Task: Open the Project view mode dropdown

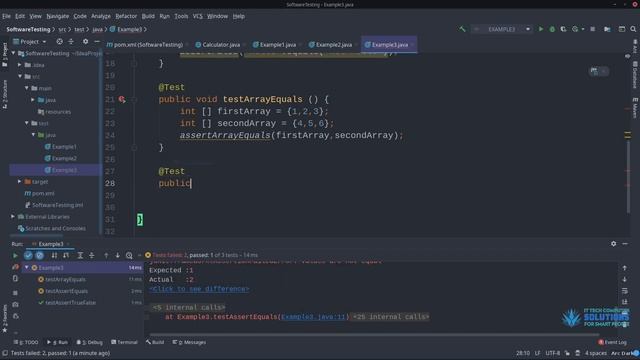Action: point(30,42)
